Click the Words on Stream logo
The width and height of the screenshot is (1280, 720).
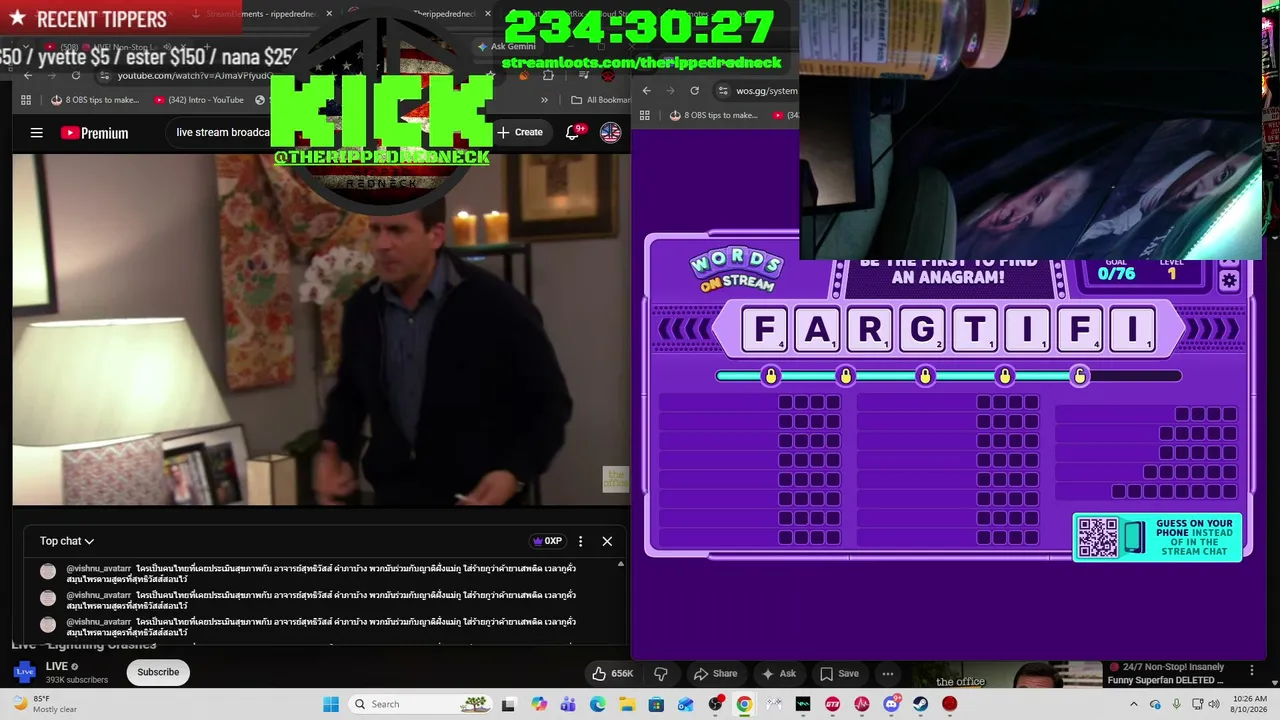click(x=737, y=269)
